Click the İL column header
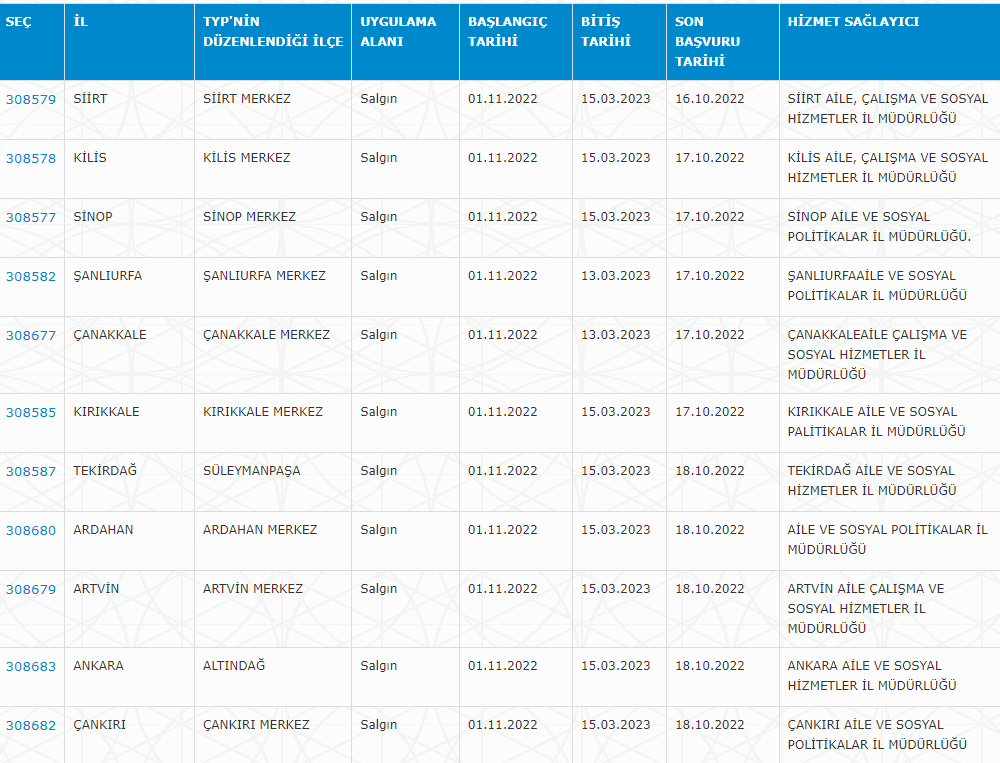 coord(129,42)
